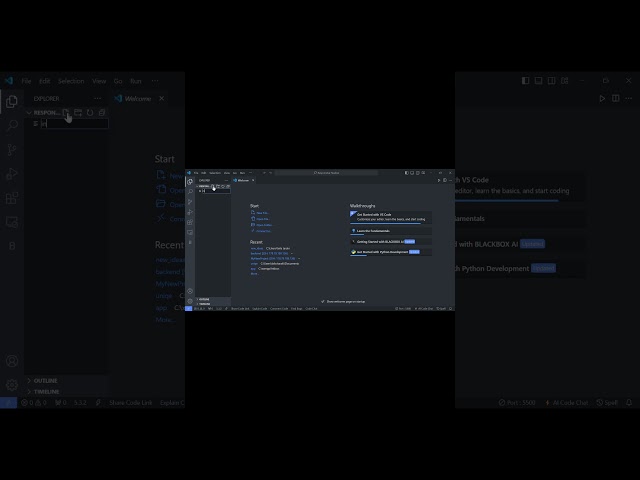Click 5.3.2 version entry in enlarged status bar
Screen dimensions: 640x480
point(80,402)
